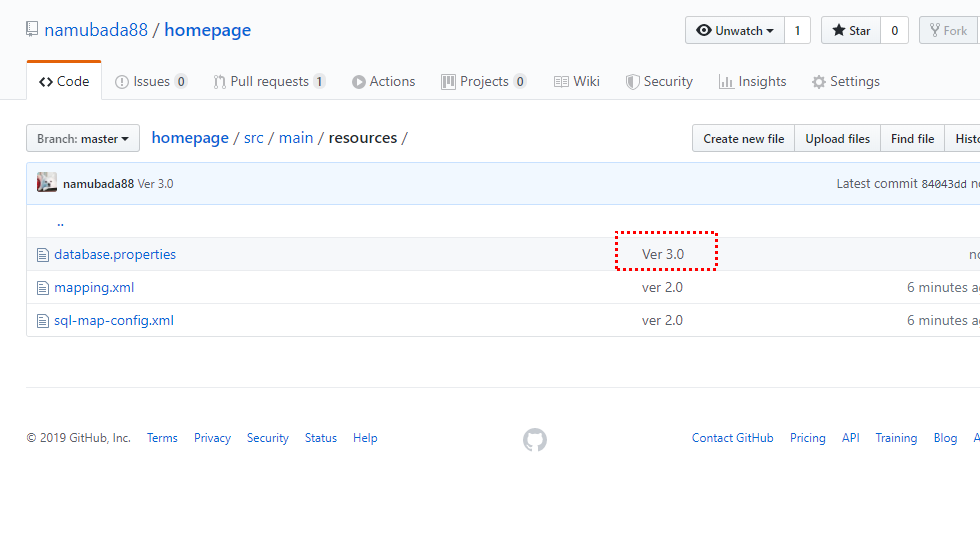The width and height of the screenshot is (980, 560).
Task: Go to src folder in breadcrumb
Action: (254, 138)
